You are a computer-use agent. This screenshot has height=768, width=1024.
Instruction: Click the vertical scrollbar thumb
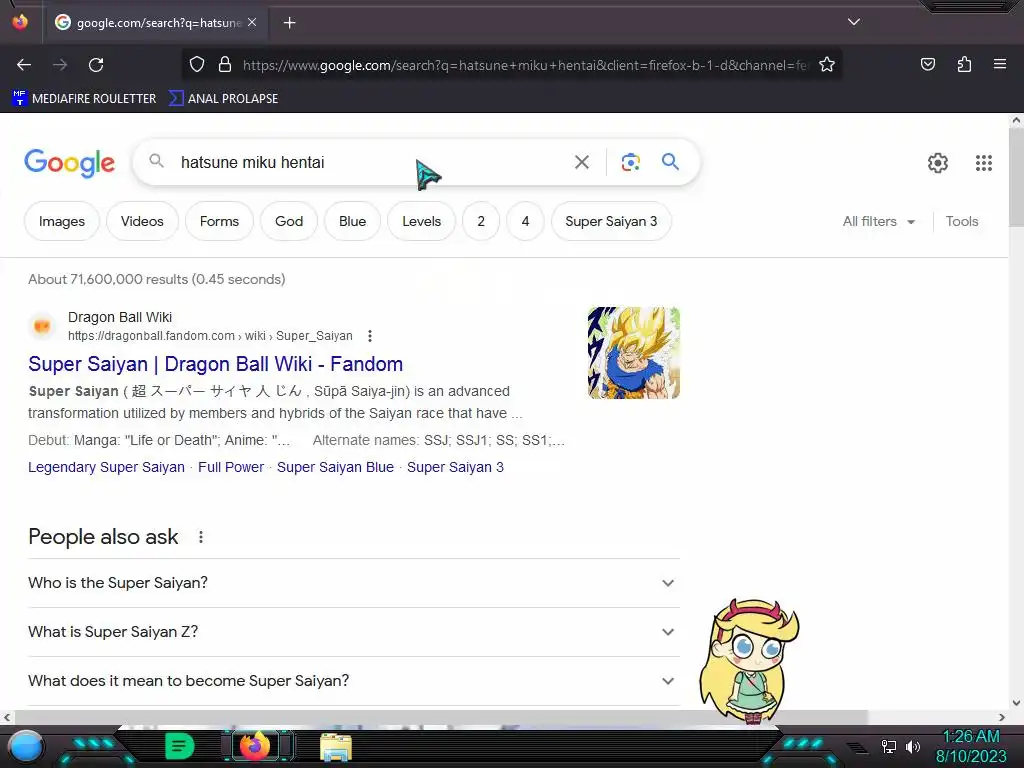1016,177
